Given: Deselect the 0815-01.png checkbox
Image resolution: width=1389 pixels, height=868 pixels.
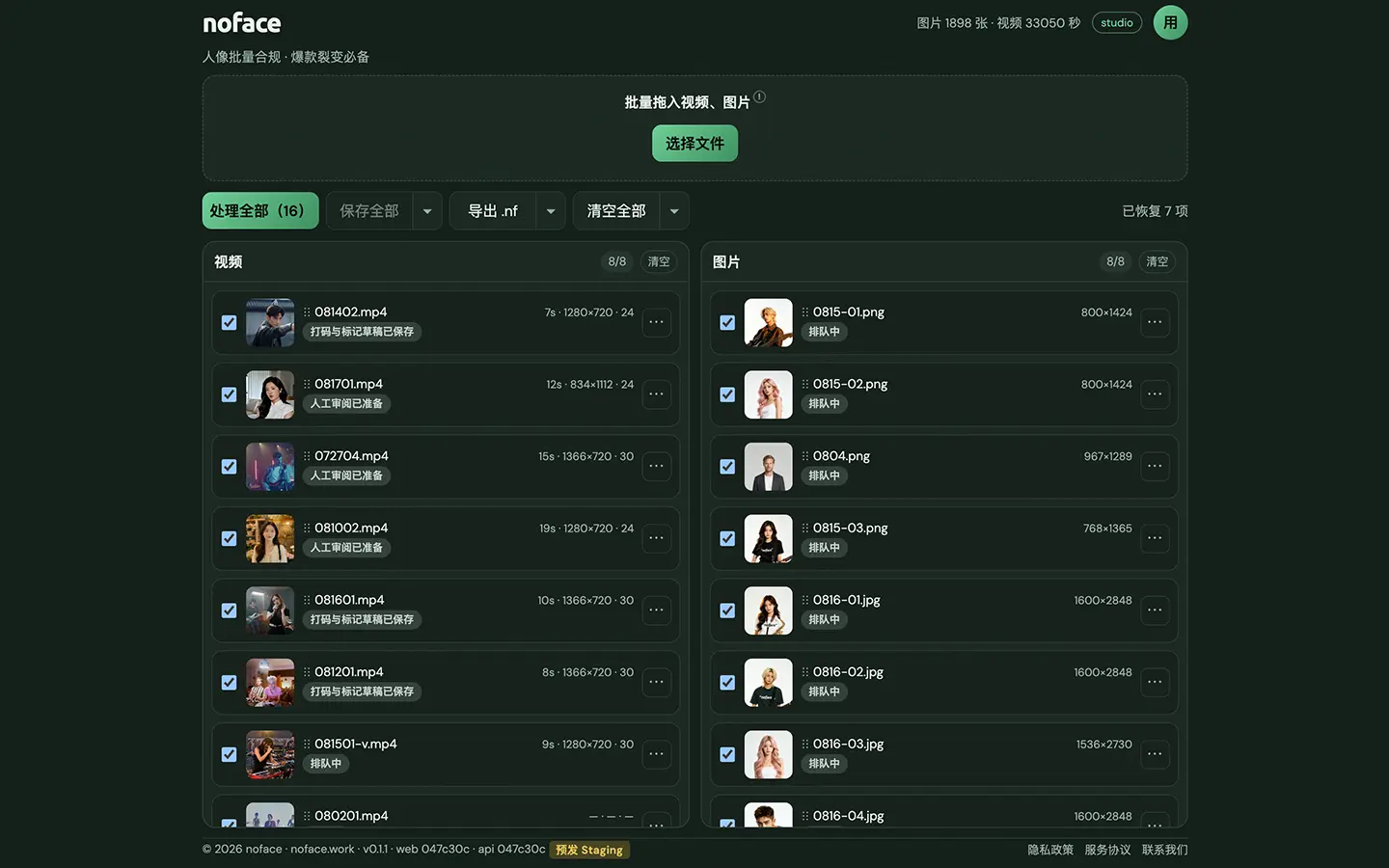Looking at the screenshot, I should click(727, 323).
